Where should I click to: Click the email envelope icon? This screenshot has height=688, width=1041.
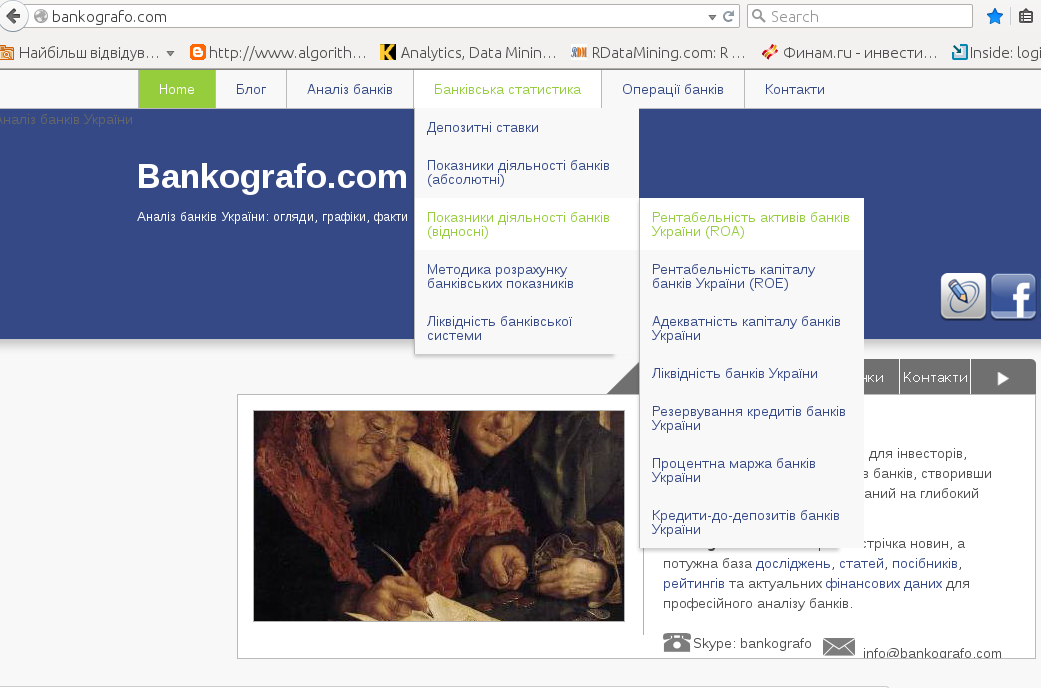coord(838,647)
